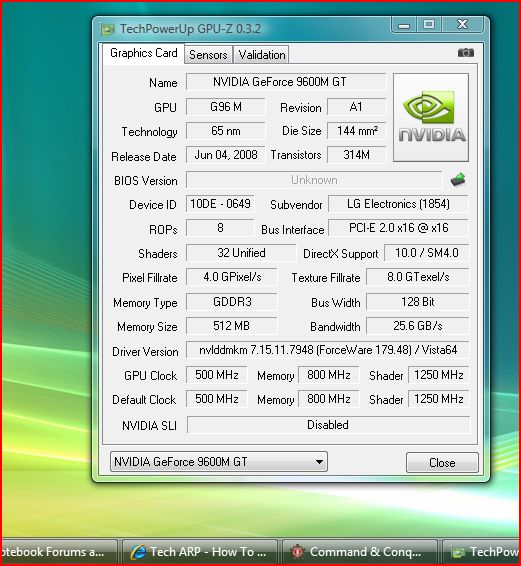This screenshot has width=521, height=566.
Task: Click the BIOS save chip icon
Action: tap(459, 179)
